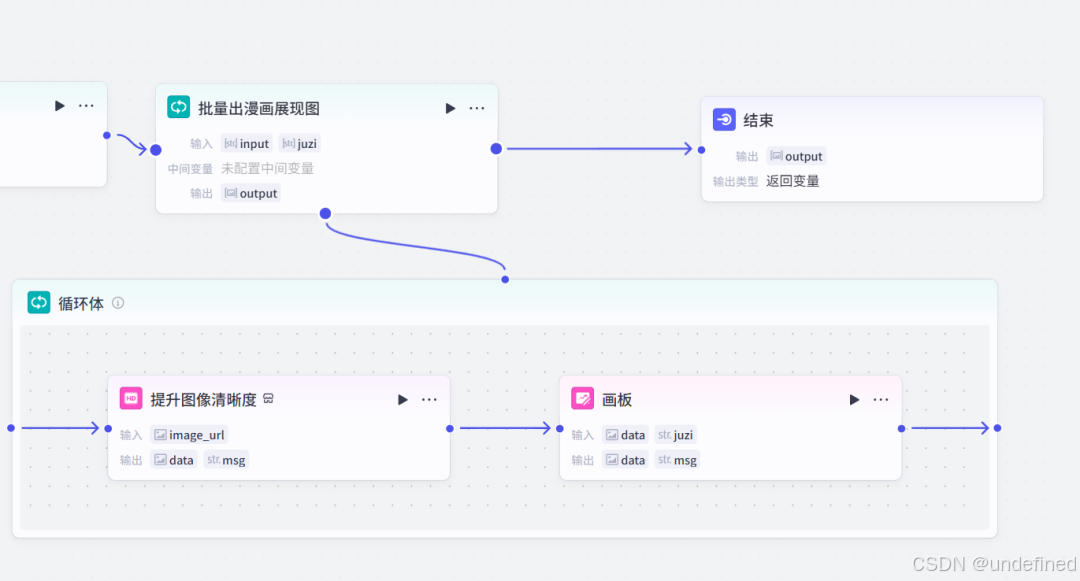Click the HD icon of 提升图像清晰度 node

click(x=131, y=399)
